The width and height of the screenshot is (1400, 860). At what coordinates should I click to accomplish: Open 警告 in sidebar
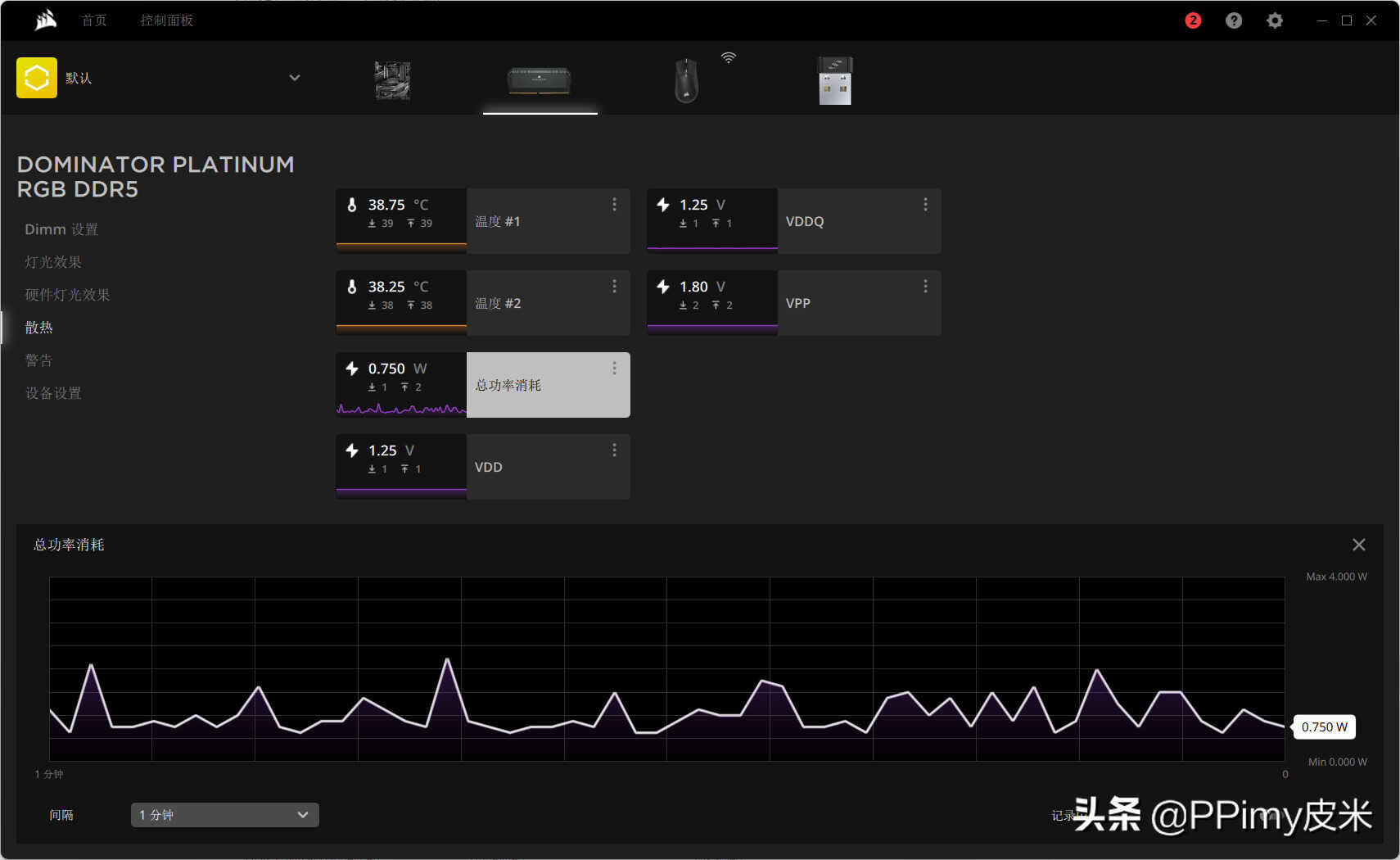[x=38, y=360]
